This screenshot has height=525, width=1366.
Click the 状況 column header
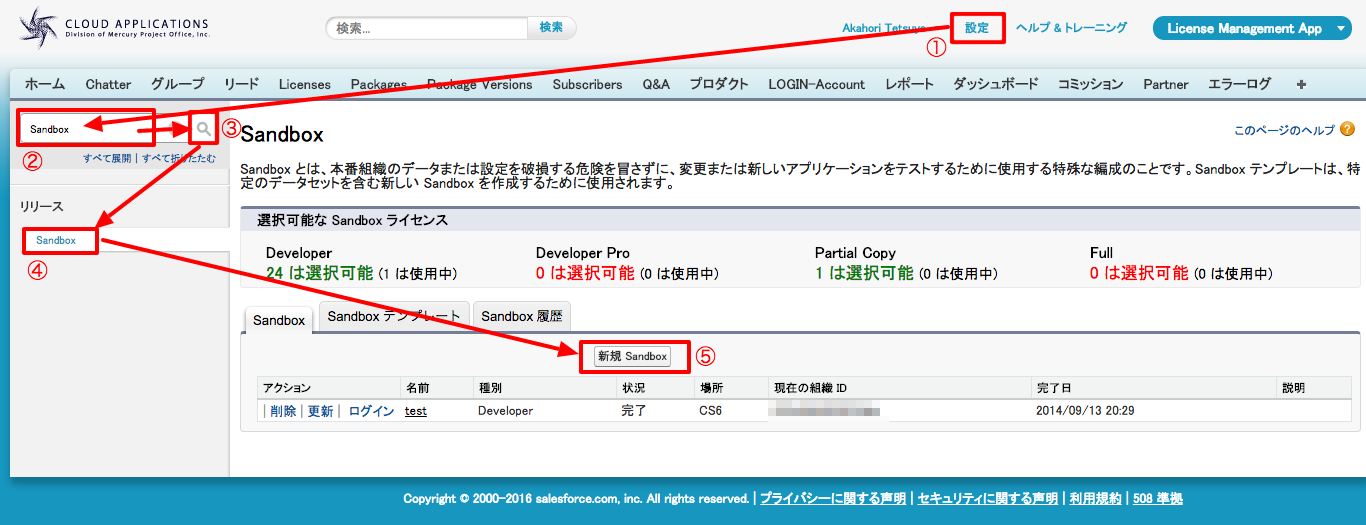coord(635,388)
